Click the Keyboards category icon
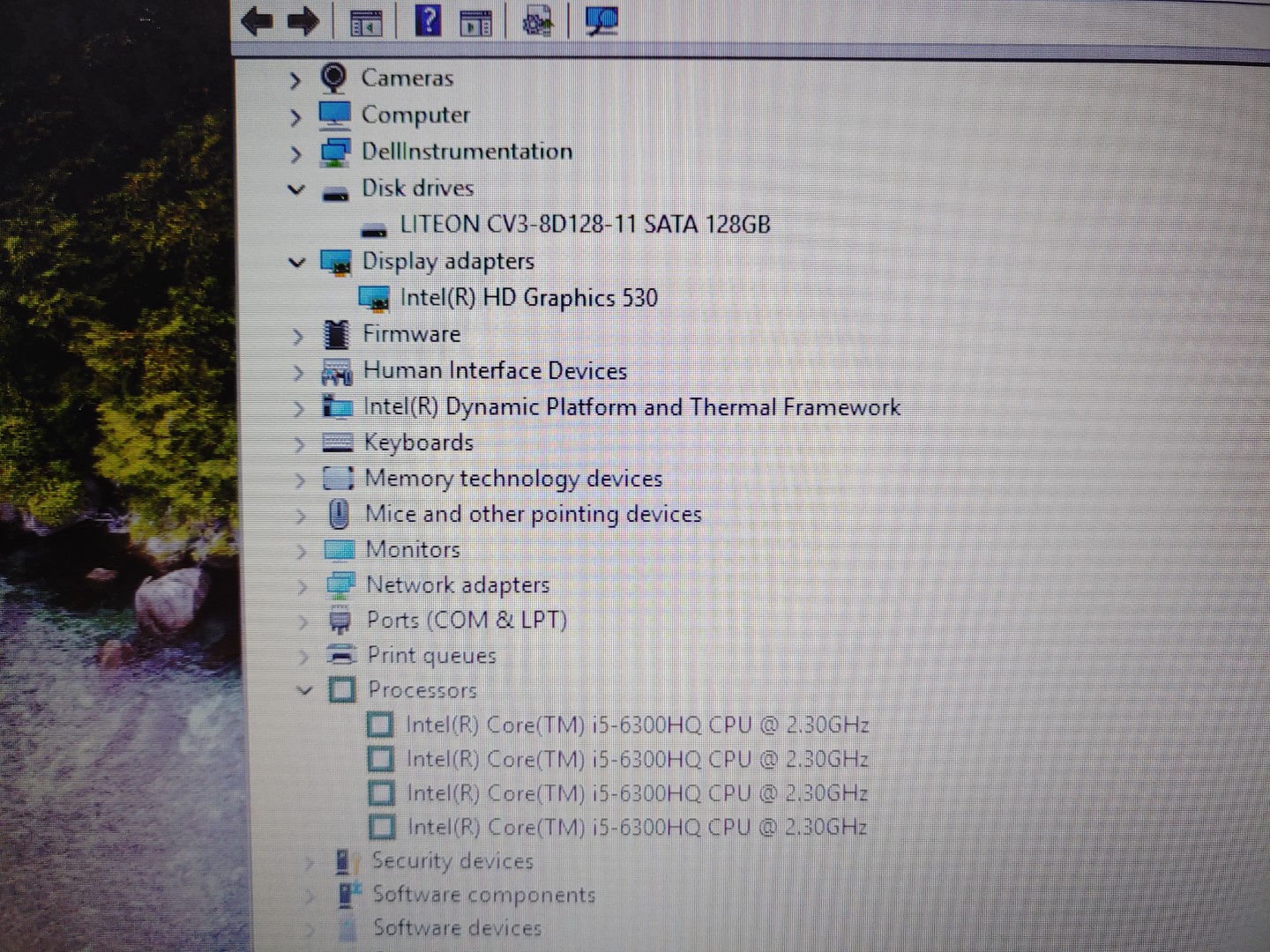This screenshot has width=1270, height=952. (336, 443)
